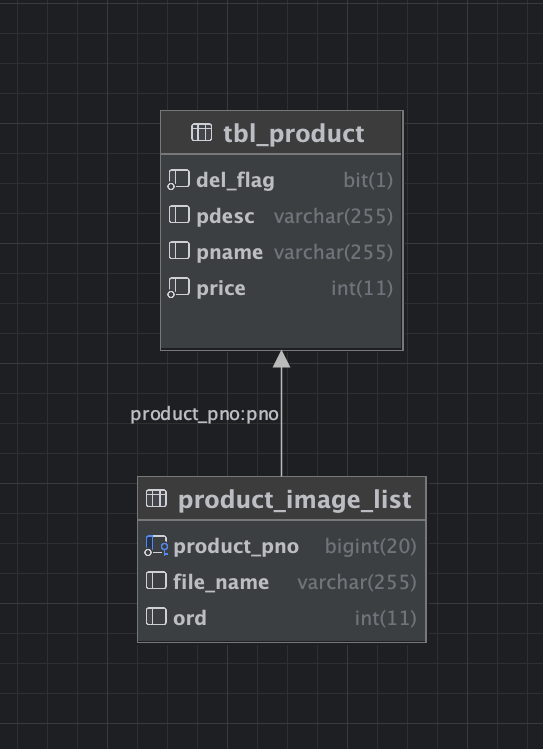
Task: Click the column icon next to price
Action: [x=179, y=288]
